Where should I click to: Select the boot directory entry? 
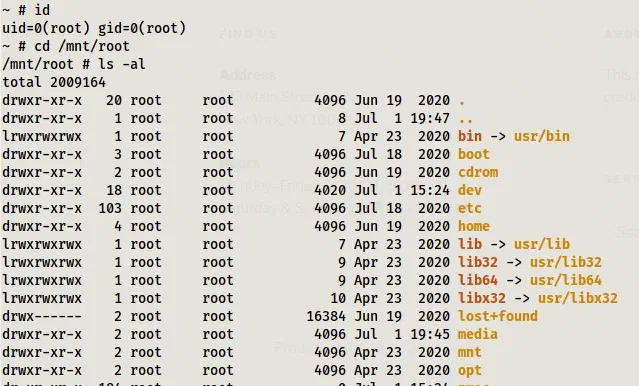point(473,154)
